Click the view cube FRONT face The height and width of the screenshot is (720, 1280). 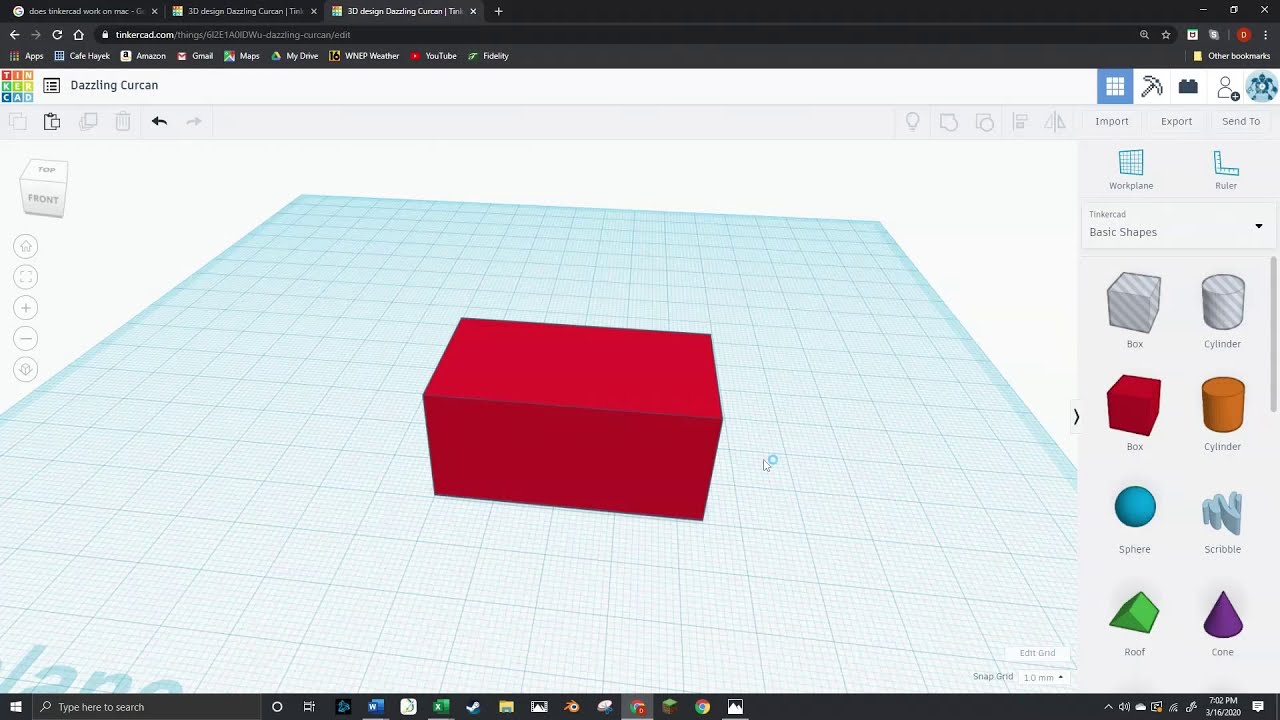tap(43, 199)
